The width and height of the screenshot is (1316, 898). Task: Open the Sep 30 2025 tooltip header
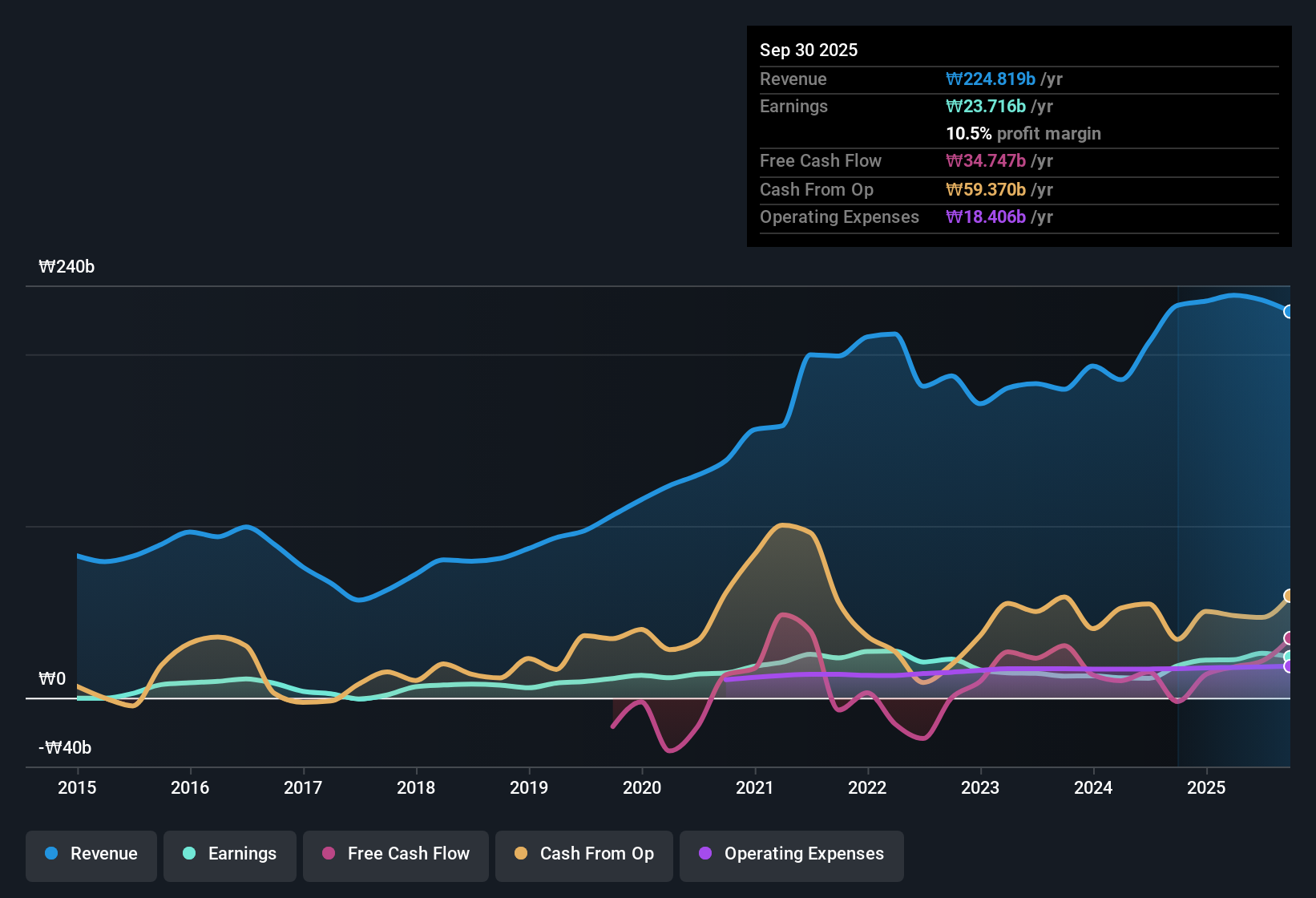(x=809, y=50)
